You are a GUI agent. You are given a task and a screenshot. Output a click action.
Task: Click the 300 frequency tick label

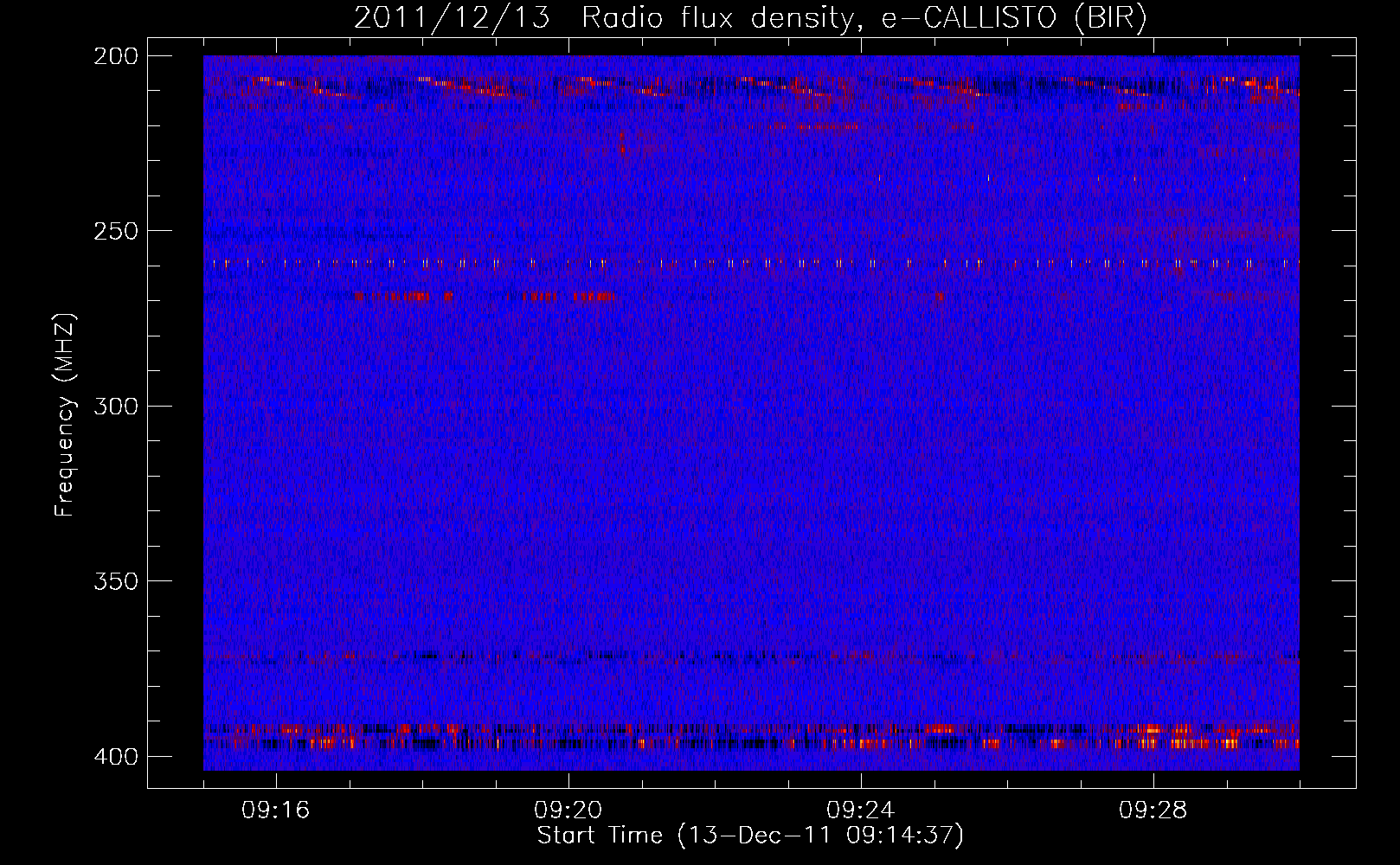click(x=115, y=406)
